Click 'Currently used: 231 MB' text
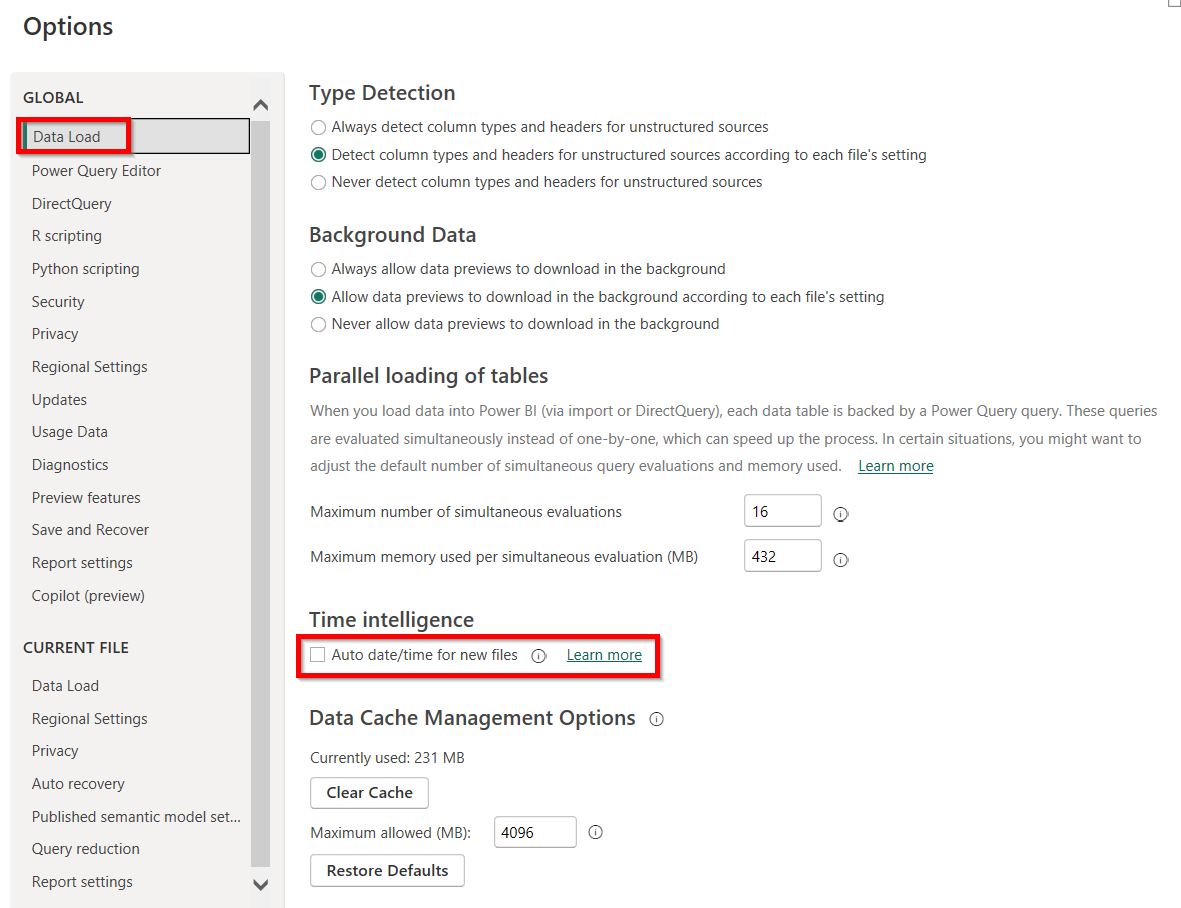Viewport: 1181px width, 908px height. 387,758
